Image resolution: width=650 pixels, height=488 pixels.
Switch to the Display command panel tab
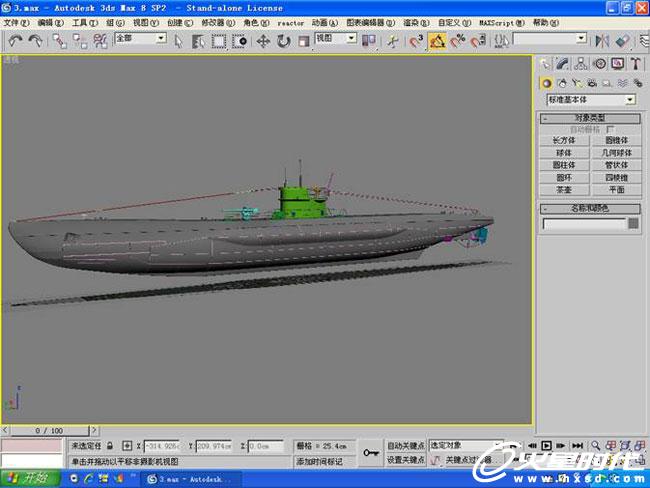618,63
